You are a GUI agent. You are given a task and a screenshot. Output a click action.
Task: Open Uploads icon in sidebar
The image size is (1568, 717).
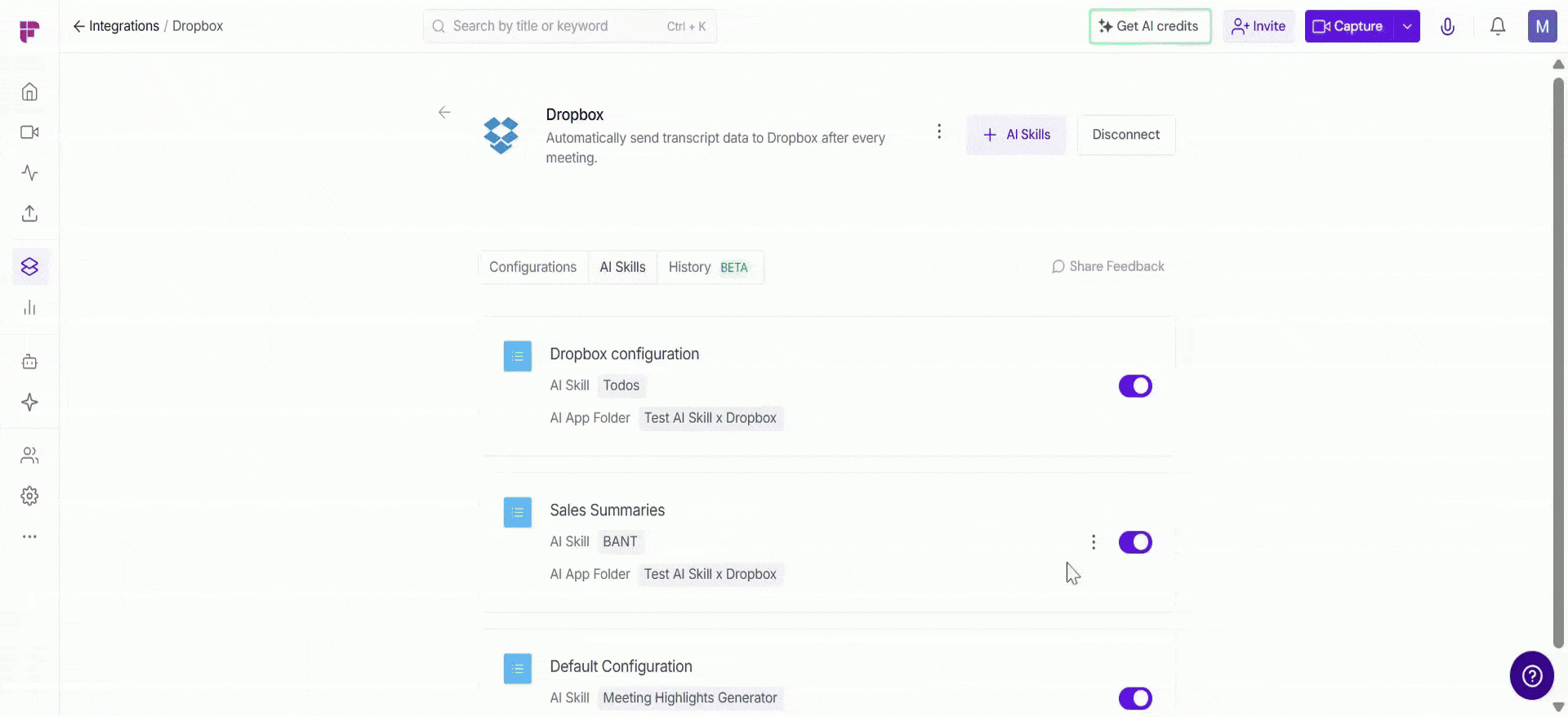[x=29, y=213]
